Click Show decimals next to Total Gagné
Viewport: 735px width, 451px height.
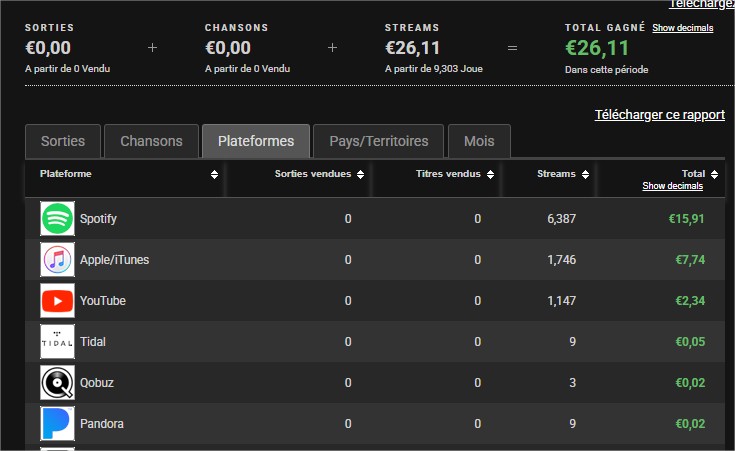[682, 28]
